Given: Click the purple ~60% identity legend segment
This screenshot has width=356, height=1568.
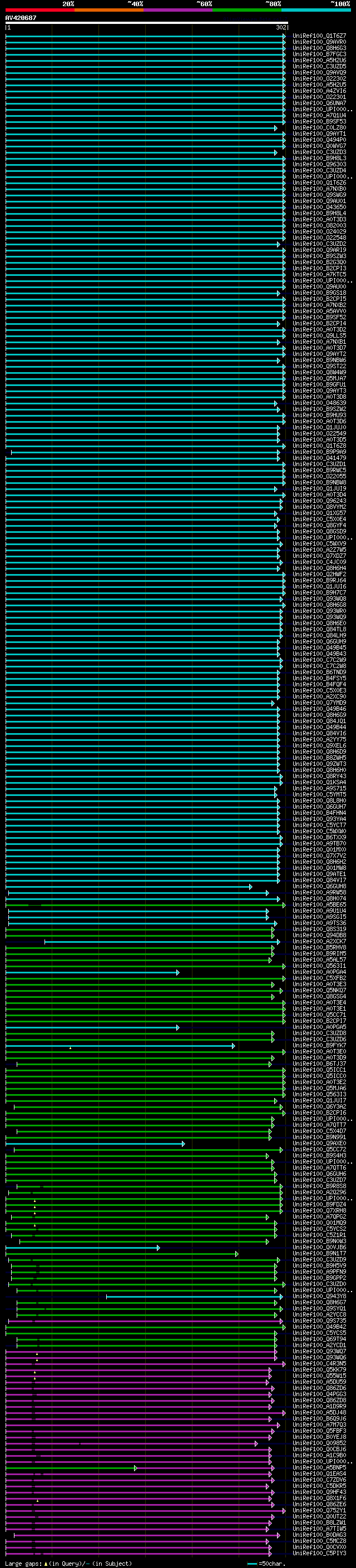Looking at the screenshot, I should (179, 10).
